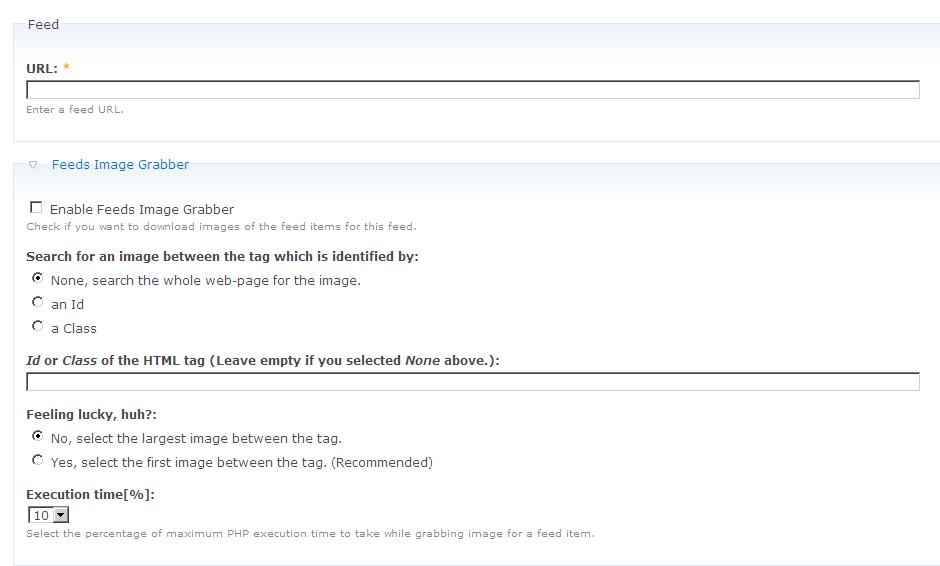Click the 'Execution time[%]:' label
940x566 pixels.
(90, 495)
